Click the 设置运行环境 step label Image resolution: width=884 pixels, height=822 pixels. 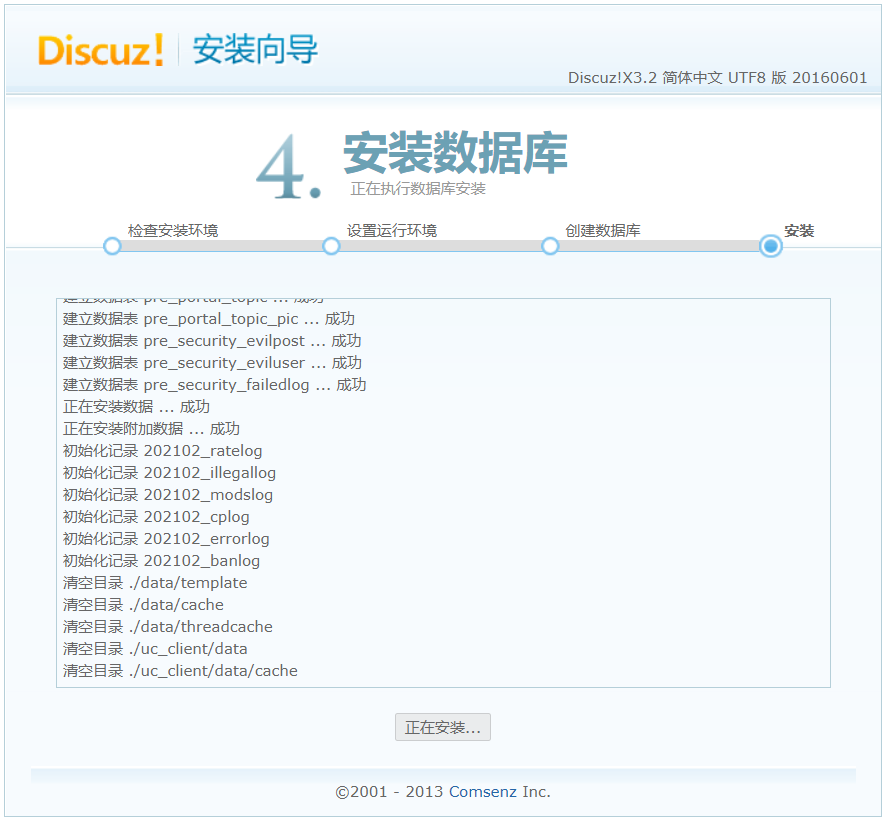point(392,231)
